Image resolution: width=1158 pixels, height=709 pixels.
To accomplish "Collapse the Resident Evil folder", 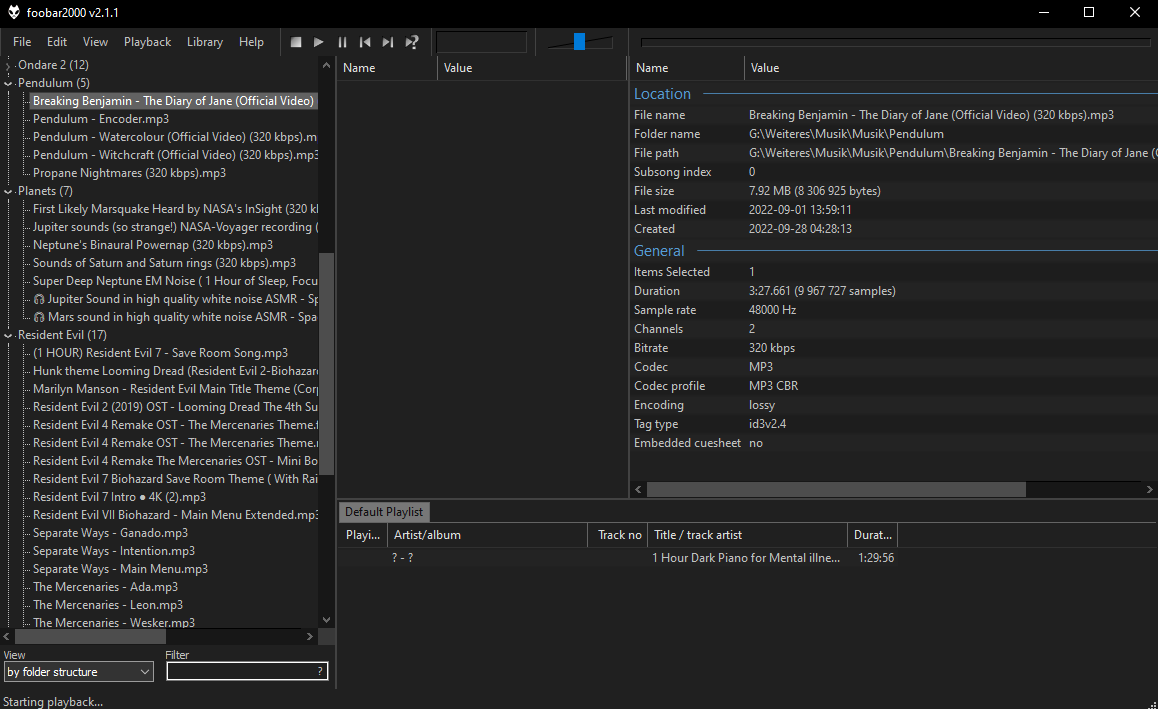I will (x=8, y=335).
